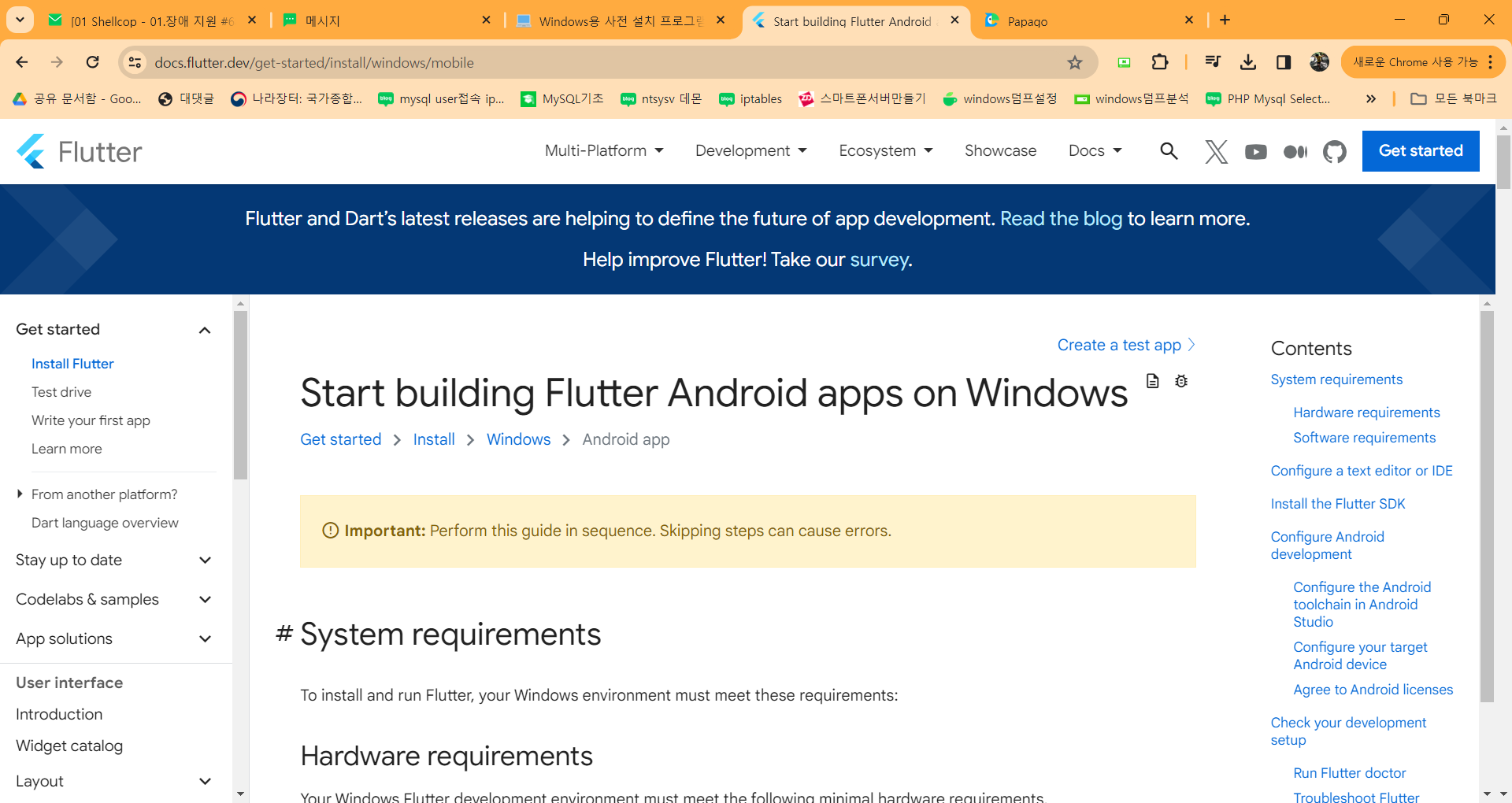Go to Create a test app
This screenshot has height=803, width=1512.
click(x=1126, y=345)
